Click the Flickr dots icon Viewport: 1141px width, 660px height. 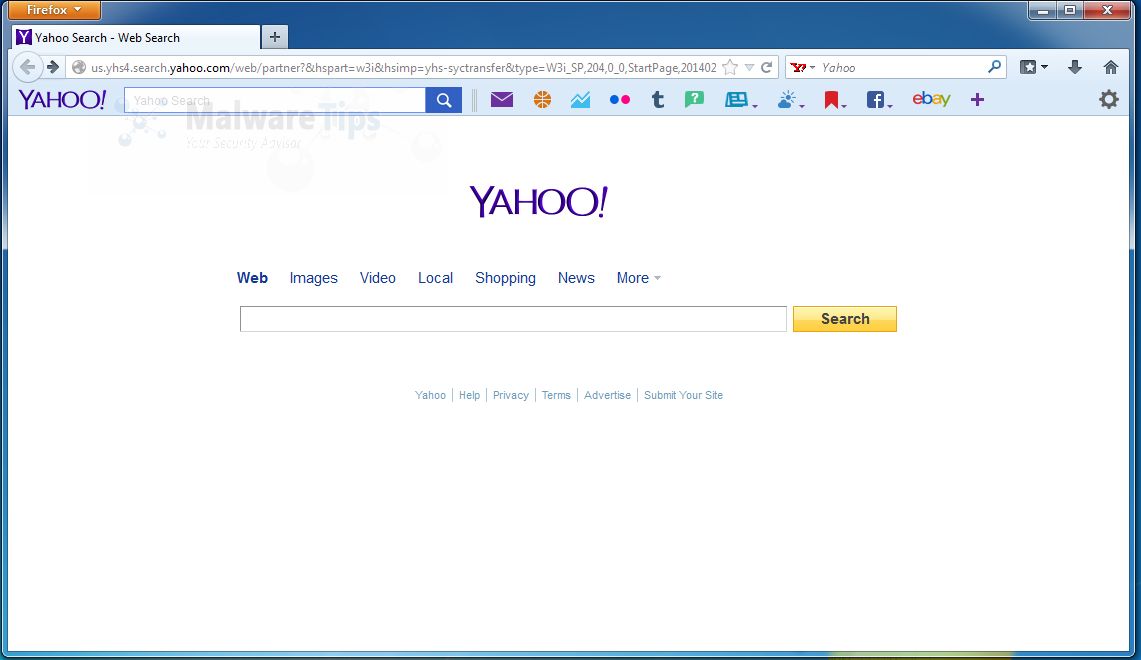tap(620, 100)
